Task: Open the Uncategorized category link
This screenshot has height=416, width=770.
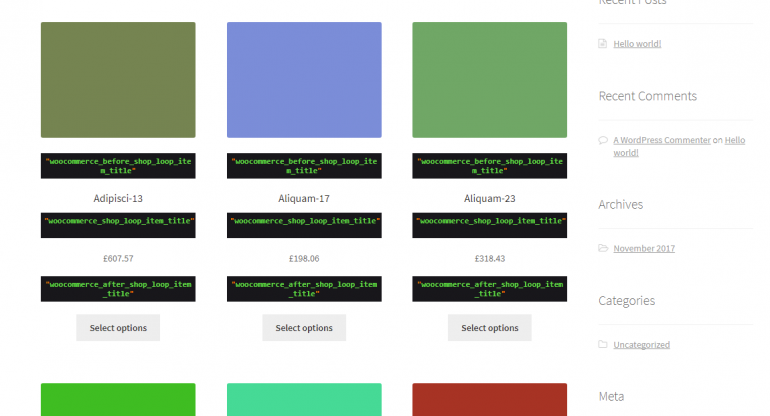Action: pos(641,345)
